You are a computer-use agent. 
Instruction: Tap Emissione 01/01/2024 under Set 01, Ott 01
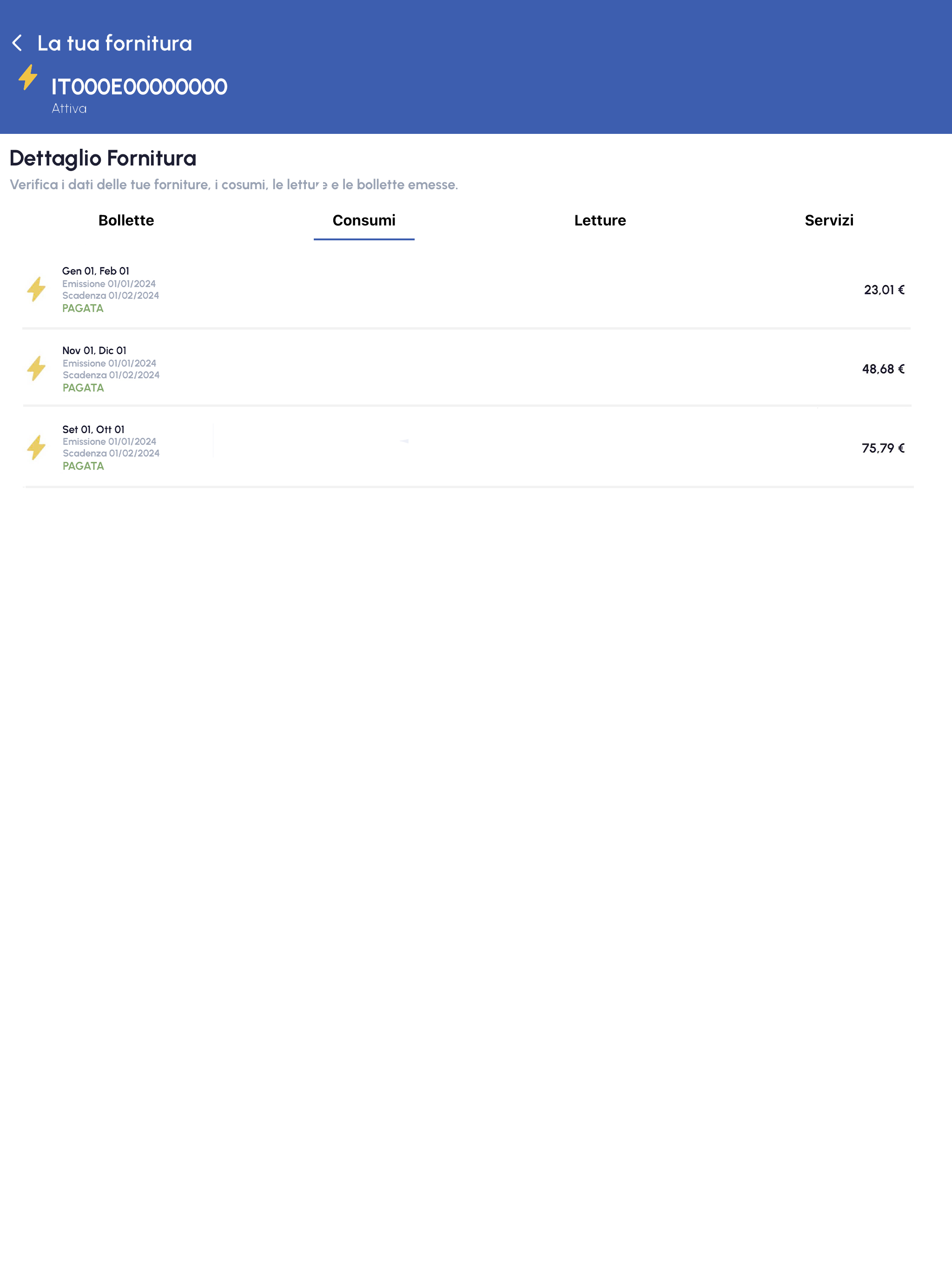[109, 442]
